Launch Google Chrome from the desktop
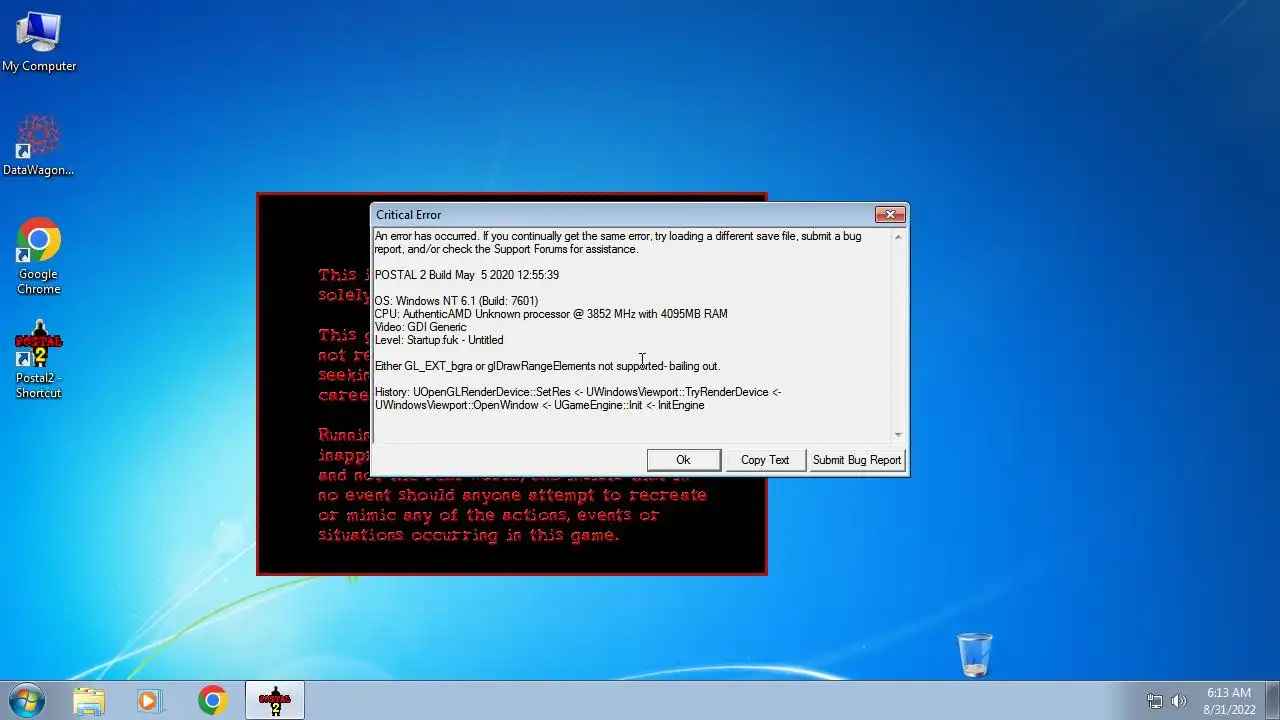Image resolution: width=1280 pixels, height=720 pixels. tap(39, 256)
